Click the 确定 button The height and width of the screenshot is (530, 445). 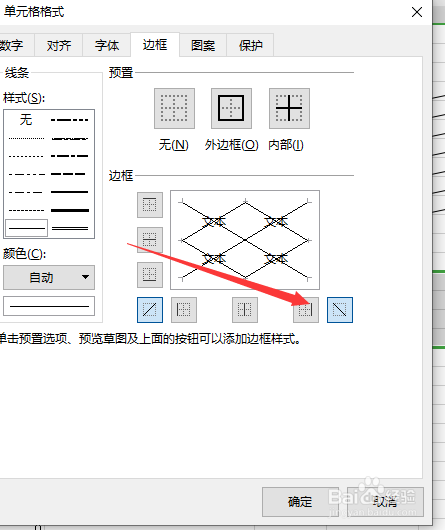click(x=300, y=502)
